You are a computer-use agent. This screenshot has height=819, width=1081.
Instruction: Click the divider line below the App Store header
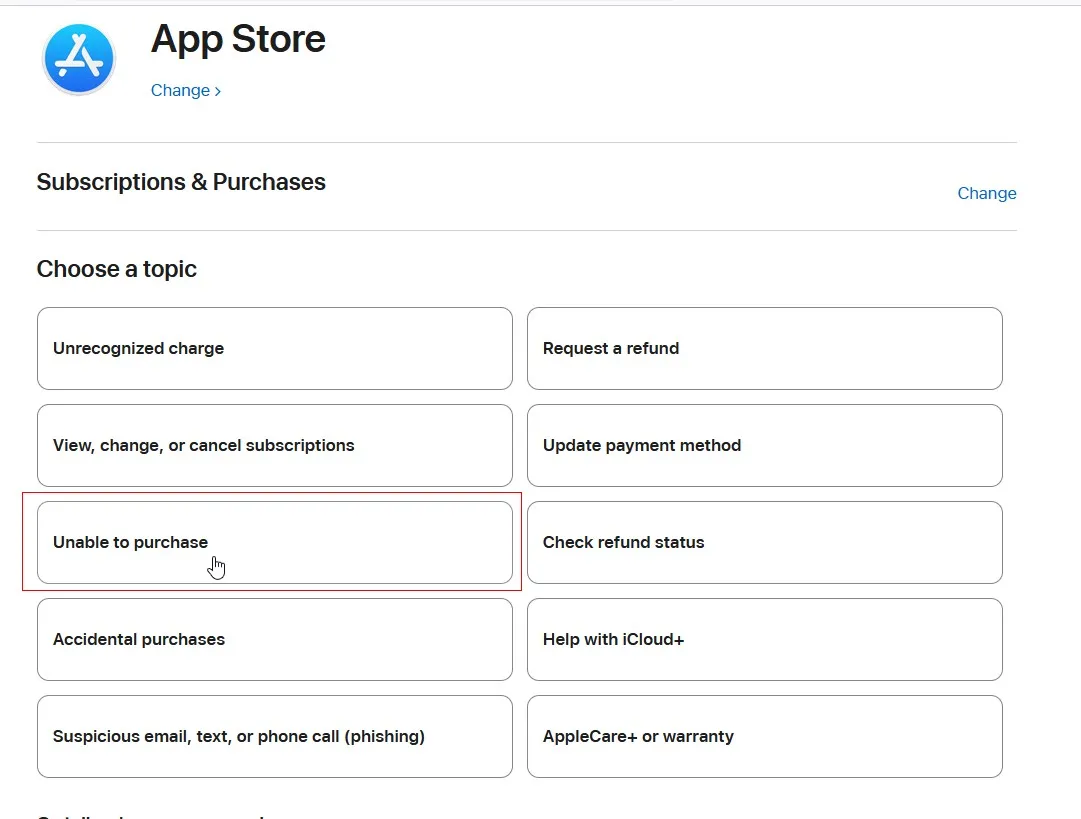pos(526,142)
